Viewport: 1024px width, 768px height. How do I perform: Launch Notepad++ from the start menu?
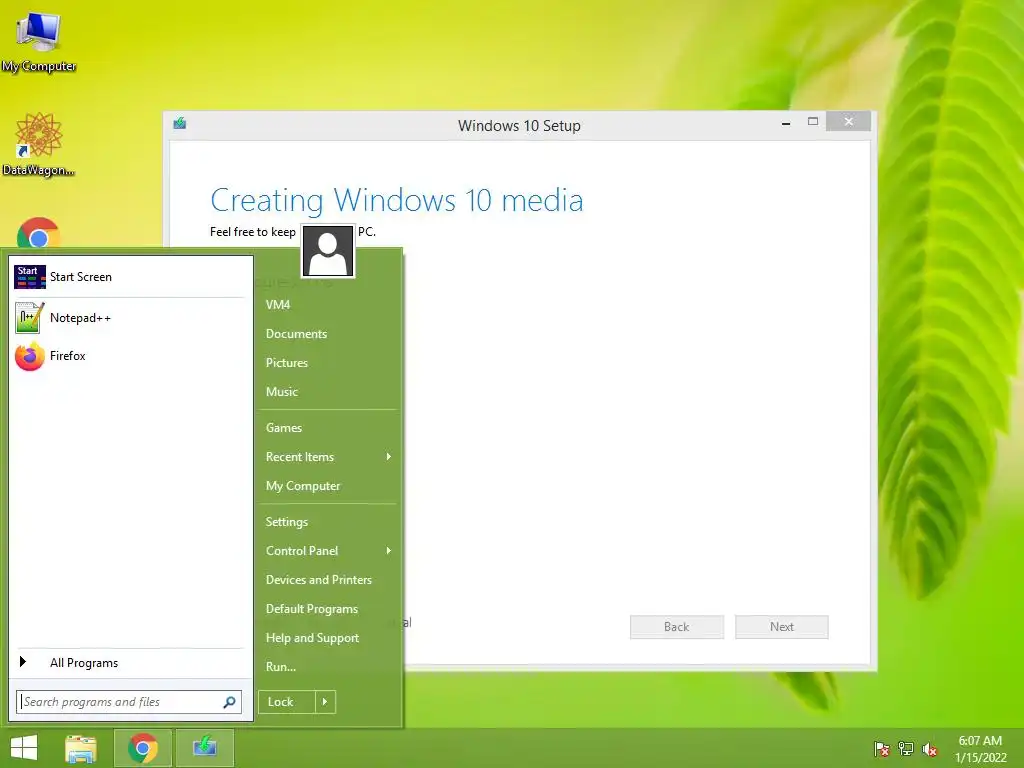pyautogui.click(x=129, y=318)
